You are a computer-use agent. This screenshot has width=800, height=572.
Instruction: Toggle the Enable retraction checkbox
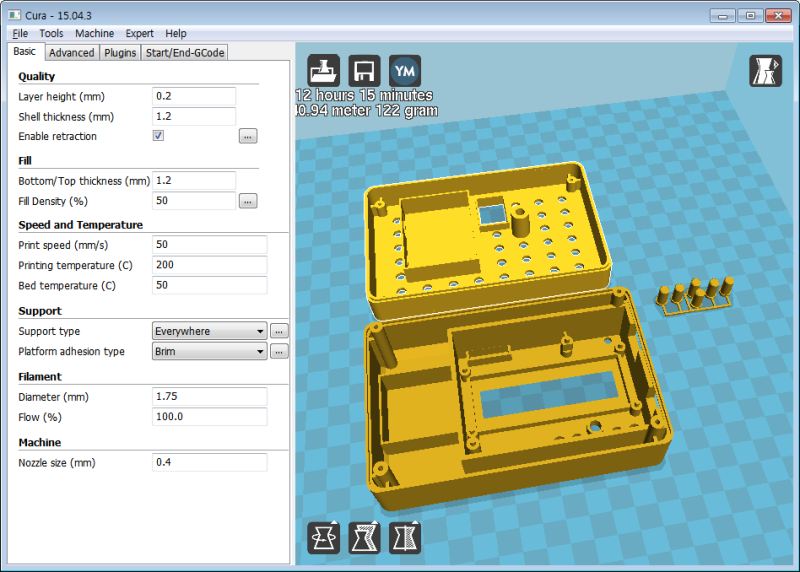point(158,136)
